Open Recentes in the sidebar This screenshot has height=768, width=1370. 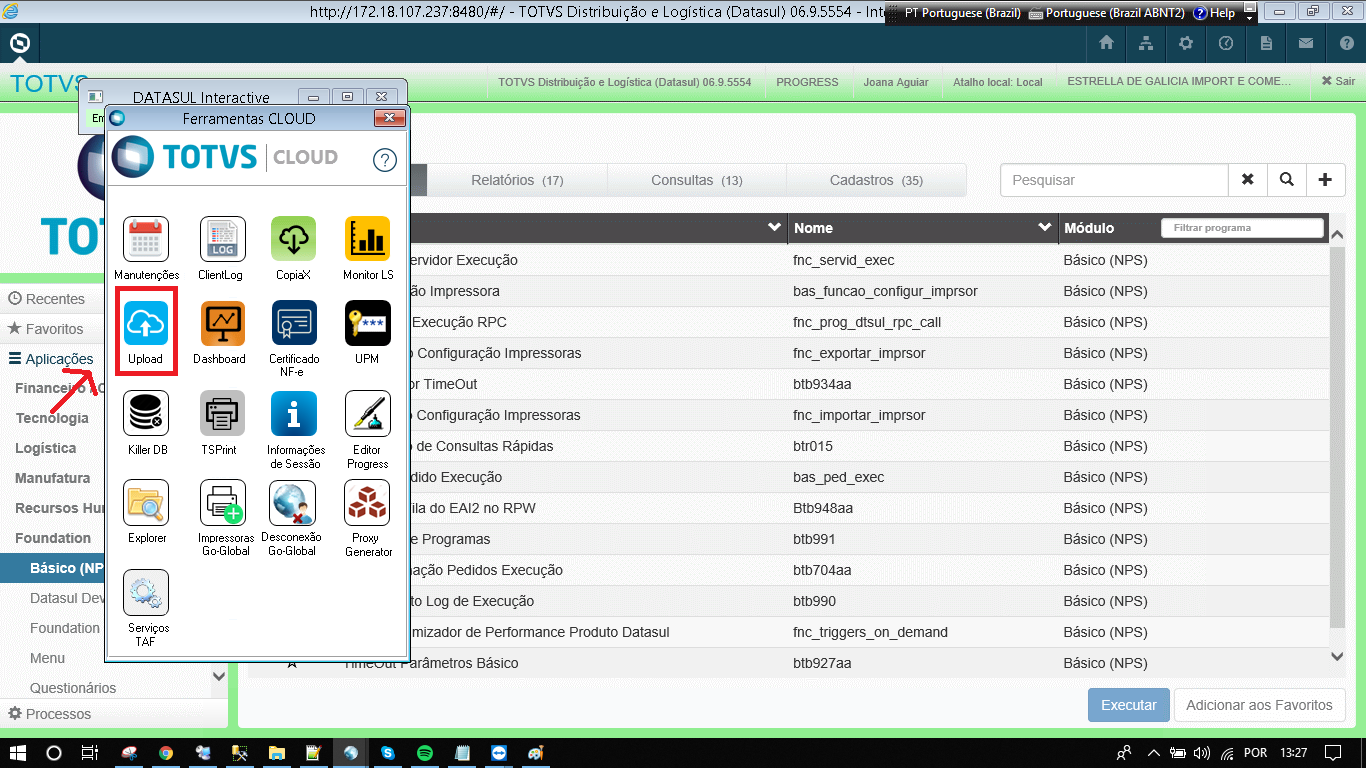pos(47,299)
